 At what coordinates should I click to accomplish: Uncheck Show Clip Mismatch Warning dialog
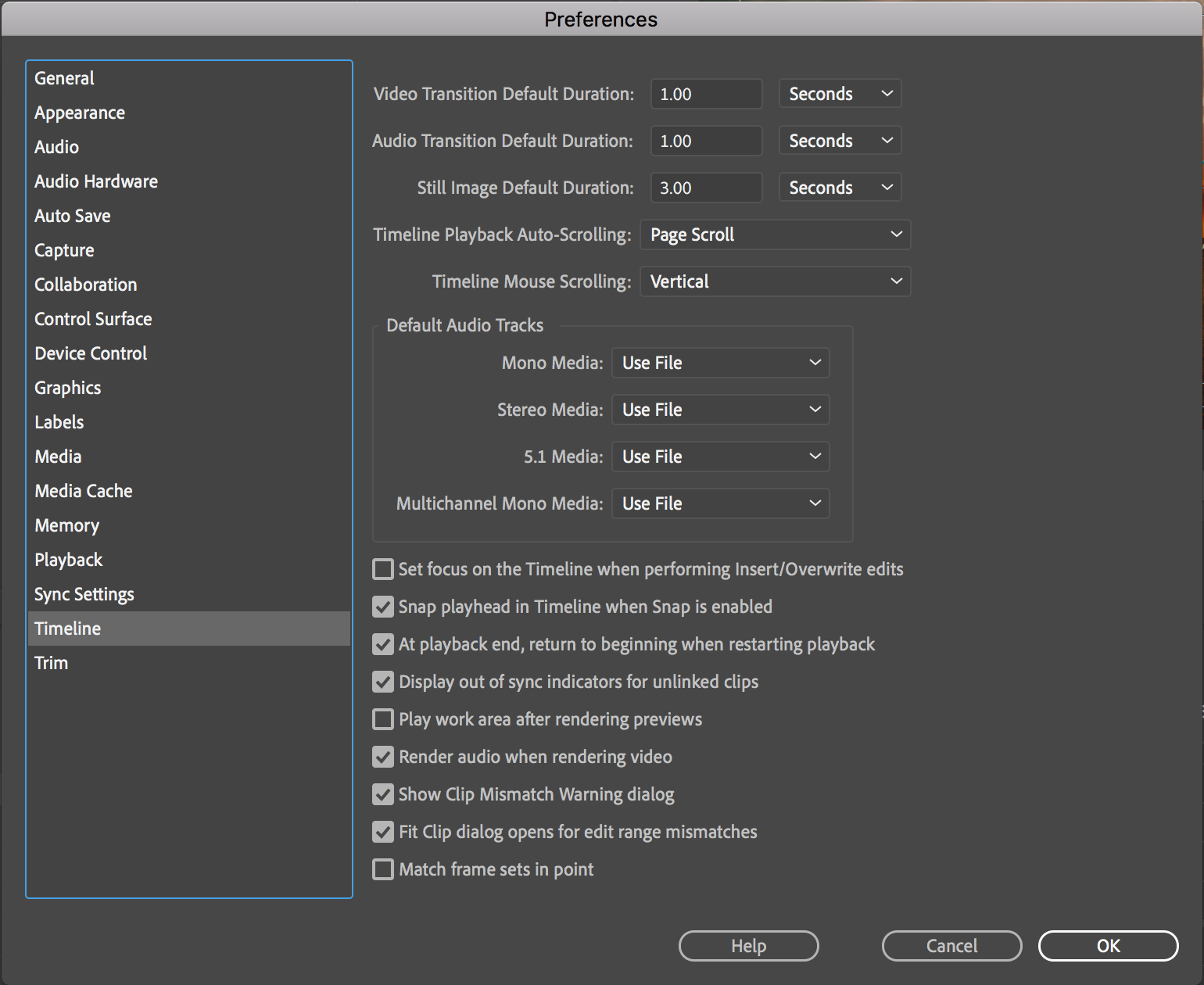tap(382, 794)
